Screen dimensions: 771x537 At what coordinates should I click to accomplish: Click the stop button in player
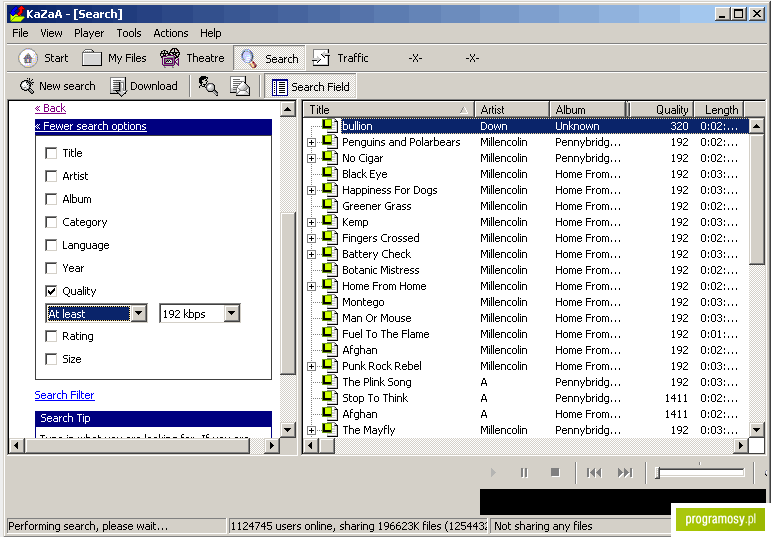pyautogui.click(x=555, y=473)
